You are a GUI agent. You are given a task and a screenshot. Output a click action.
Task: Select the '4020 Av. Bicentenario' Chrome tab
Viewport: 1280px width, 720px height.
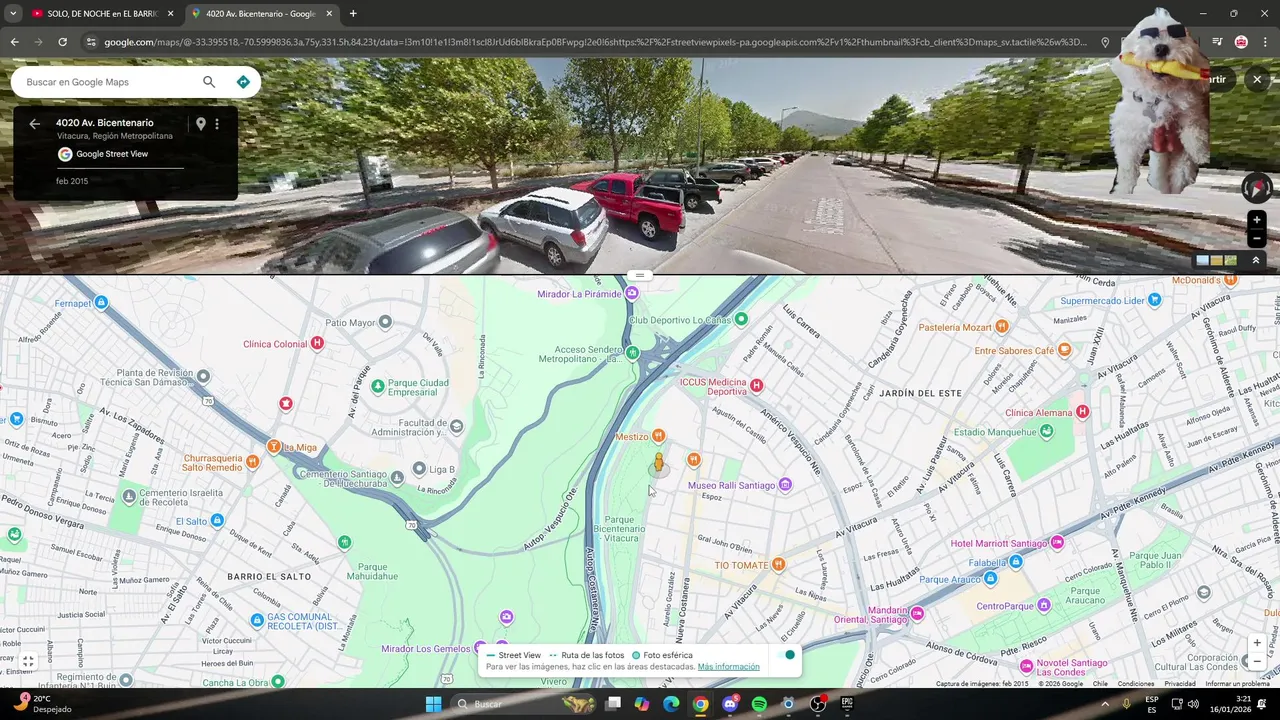[x=260, y=14]
